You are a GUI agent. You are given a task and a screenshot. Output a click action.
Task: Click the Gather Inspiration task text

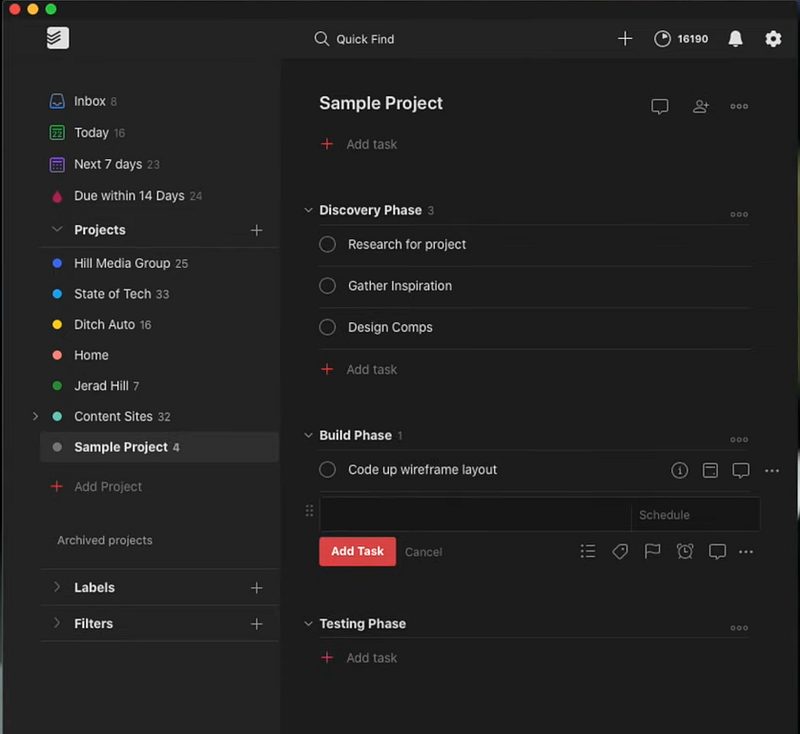(x=399, y=286)
